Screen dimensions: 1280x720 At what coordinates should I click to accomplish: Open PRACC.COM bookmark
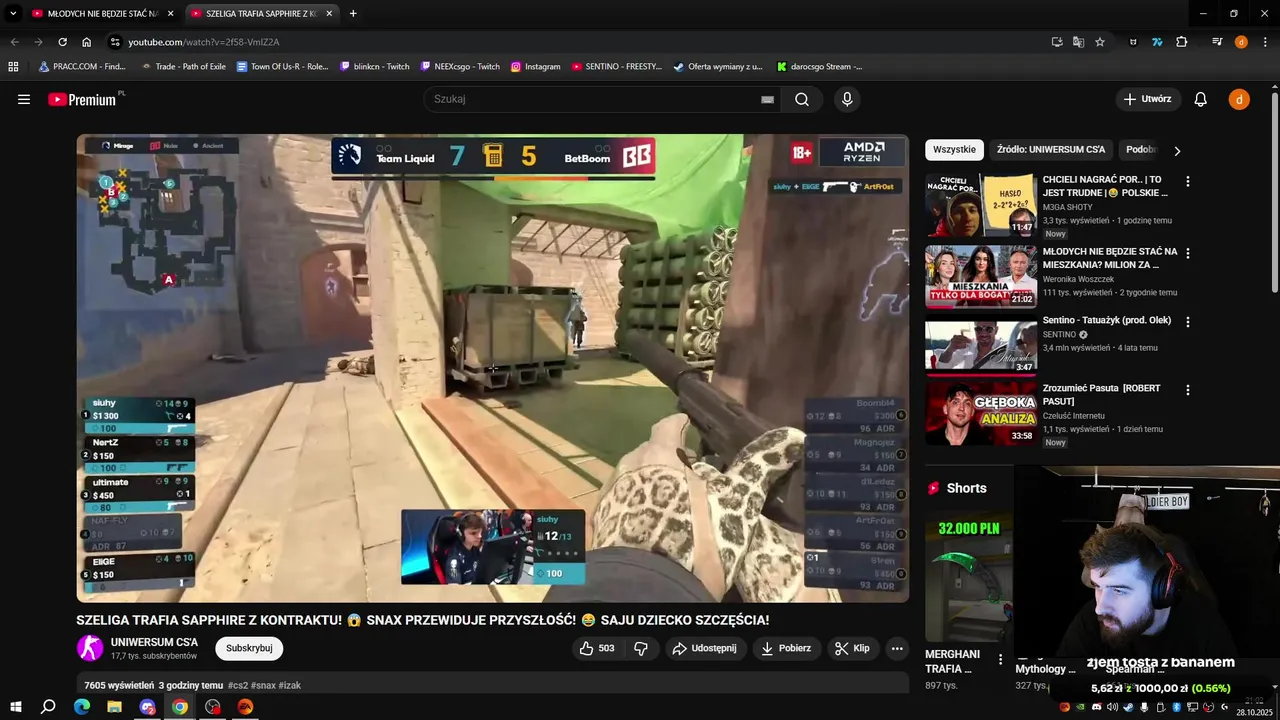click(x=82, y=66)
